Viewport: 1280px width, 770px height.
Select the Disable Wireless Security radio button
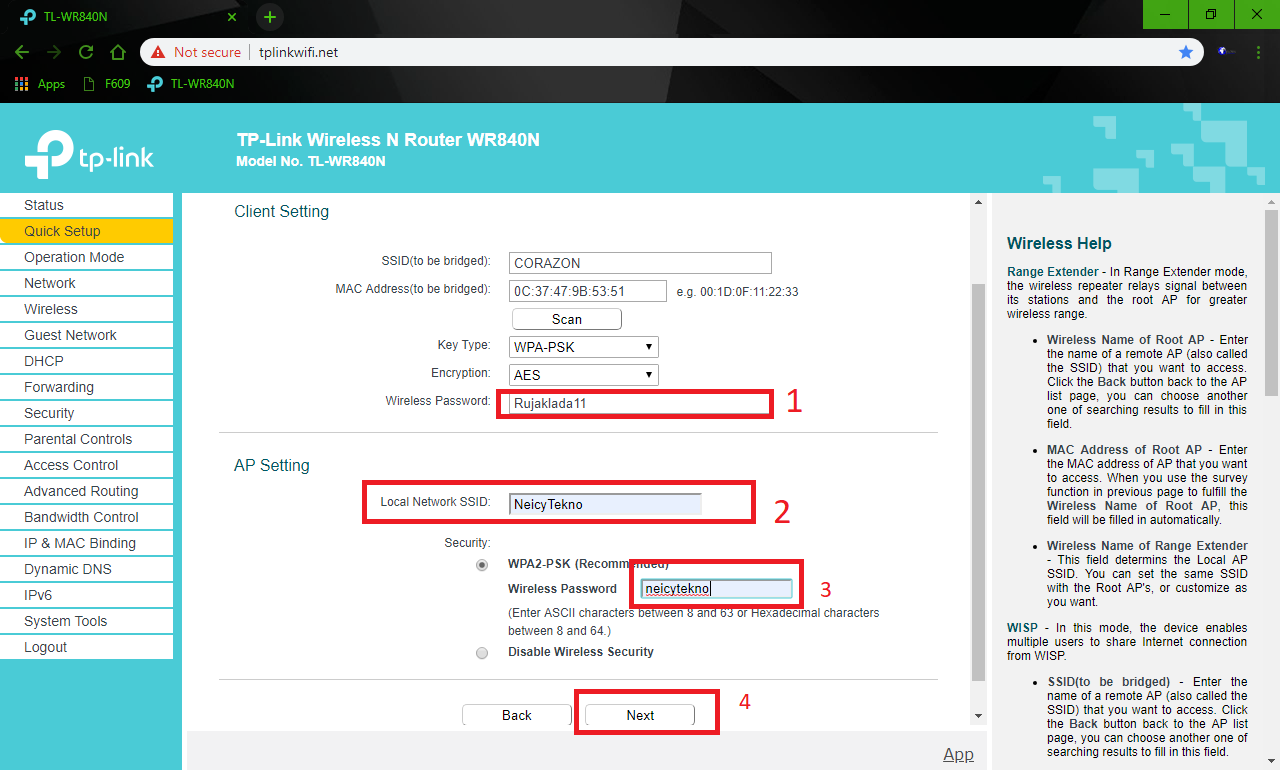point(483,653)
